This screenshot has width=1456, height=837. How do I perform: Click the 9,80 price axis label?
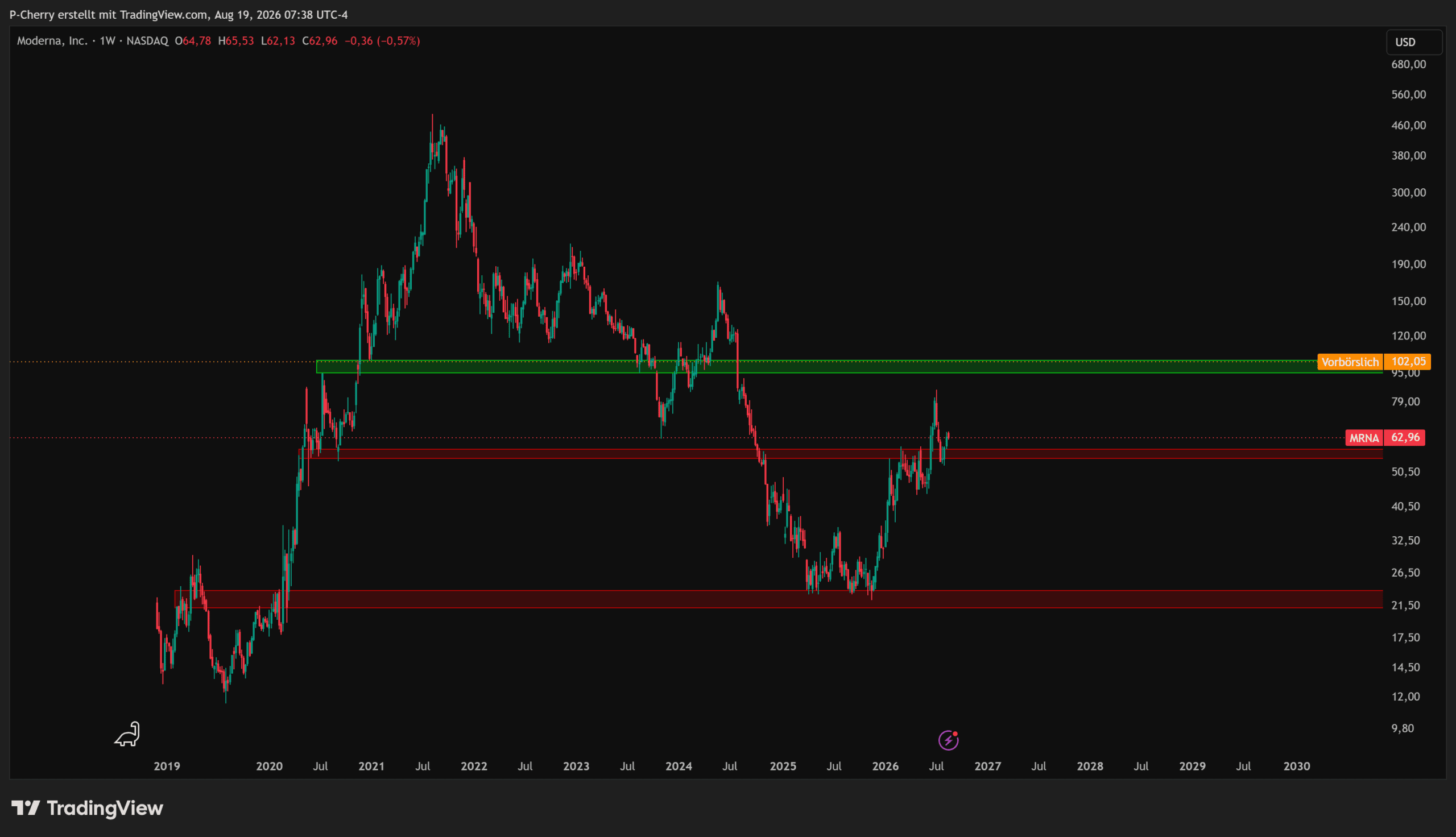1403,728
